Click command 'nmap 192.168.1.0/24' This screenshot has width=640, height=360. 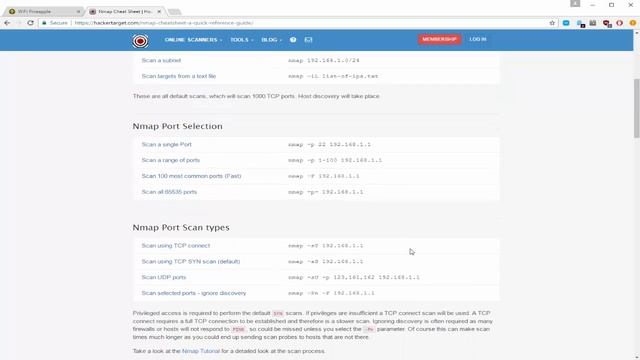(x=324, y=60)
